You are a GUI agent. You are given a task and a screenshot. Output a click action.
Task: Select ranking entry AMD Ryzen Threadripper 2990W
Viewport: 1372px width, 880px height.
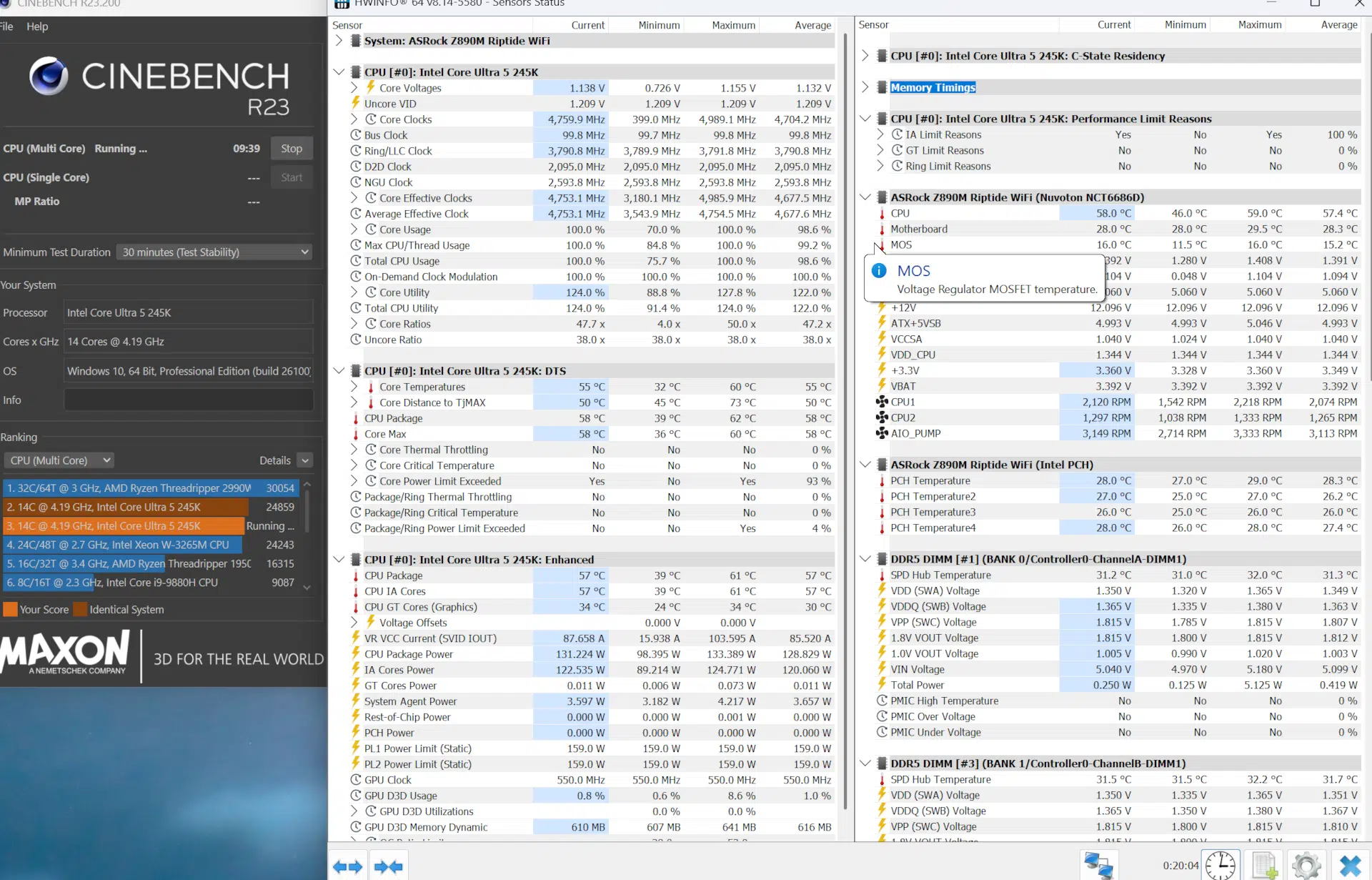tap(151, 488)
